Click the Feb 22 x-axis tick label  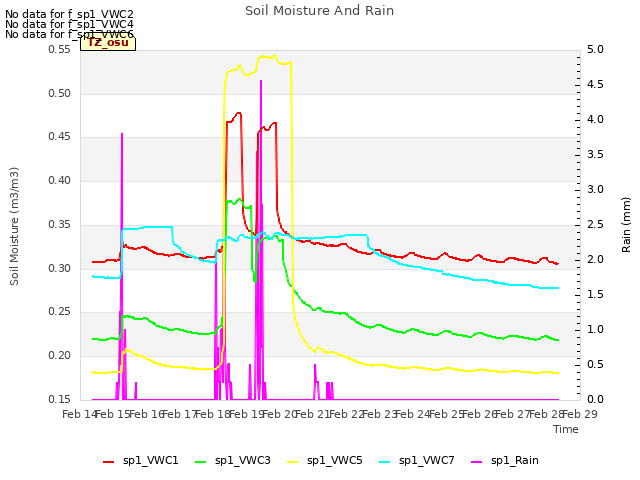(x=346, y=414)
